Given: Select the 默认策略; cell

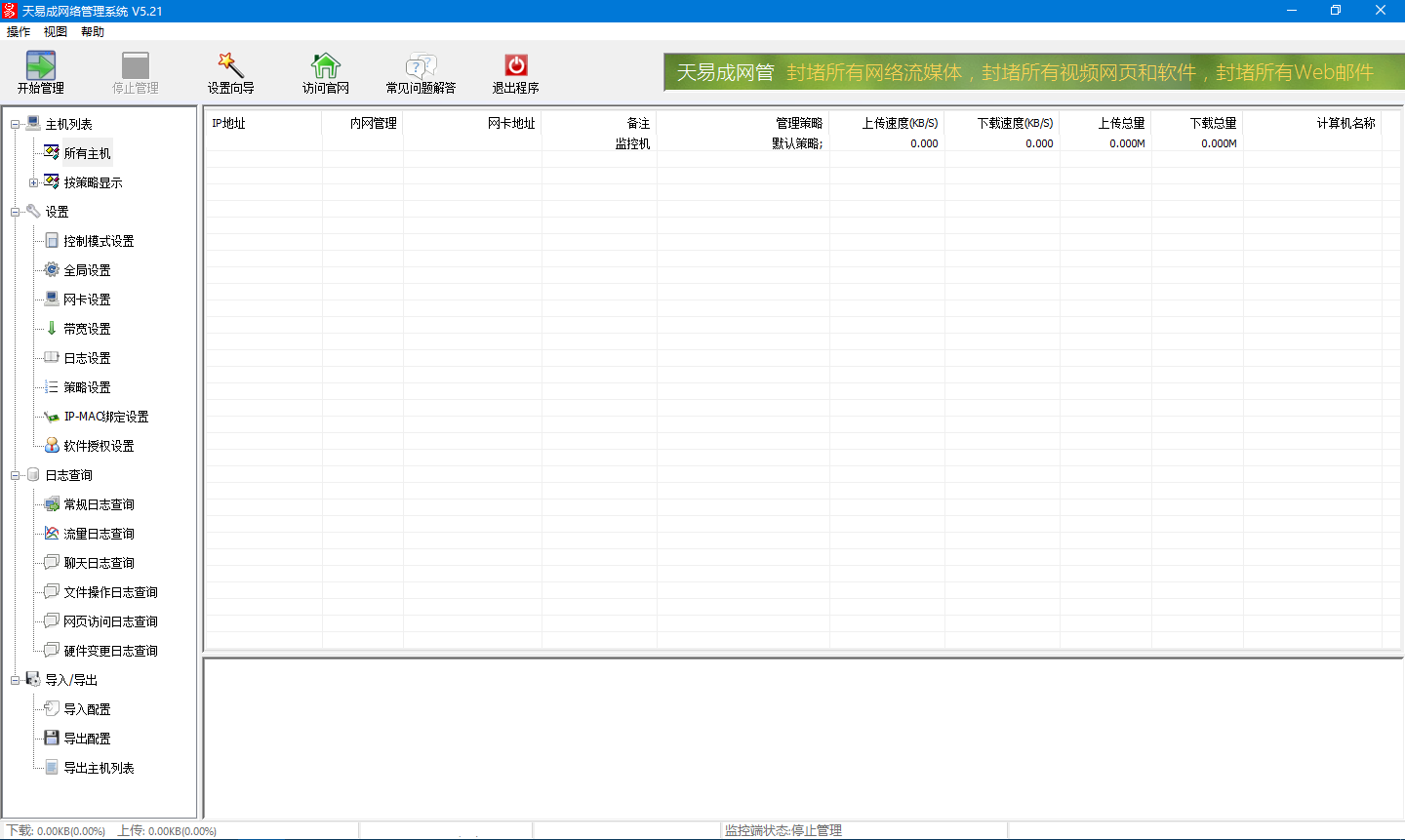Looking at the screenshot, I should [x=797, y=143].
